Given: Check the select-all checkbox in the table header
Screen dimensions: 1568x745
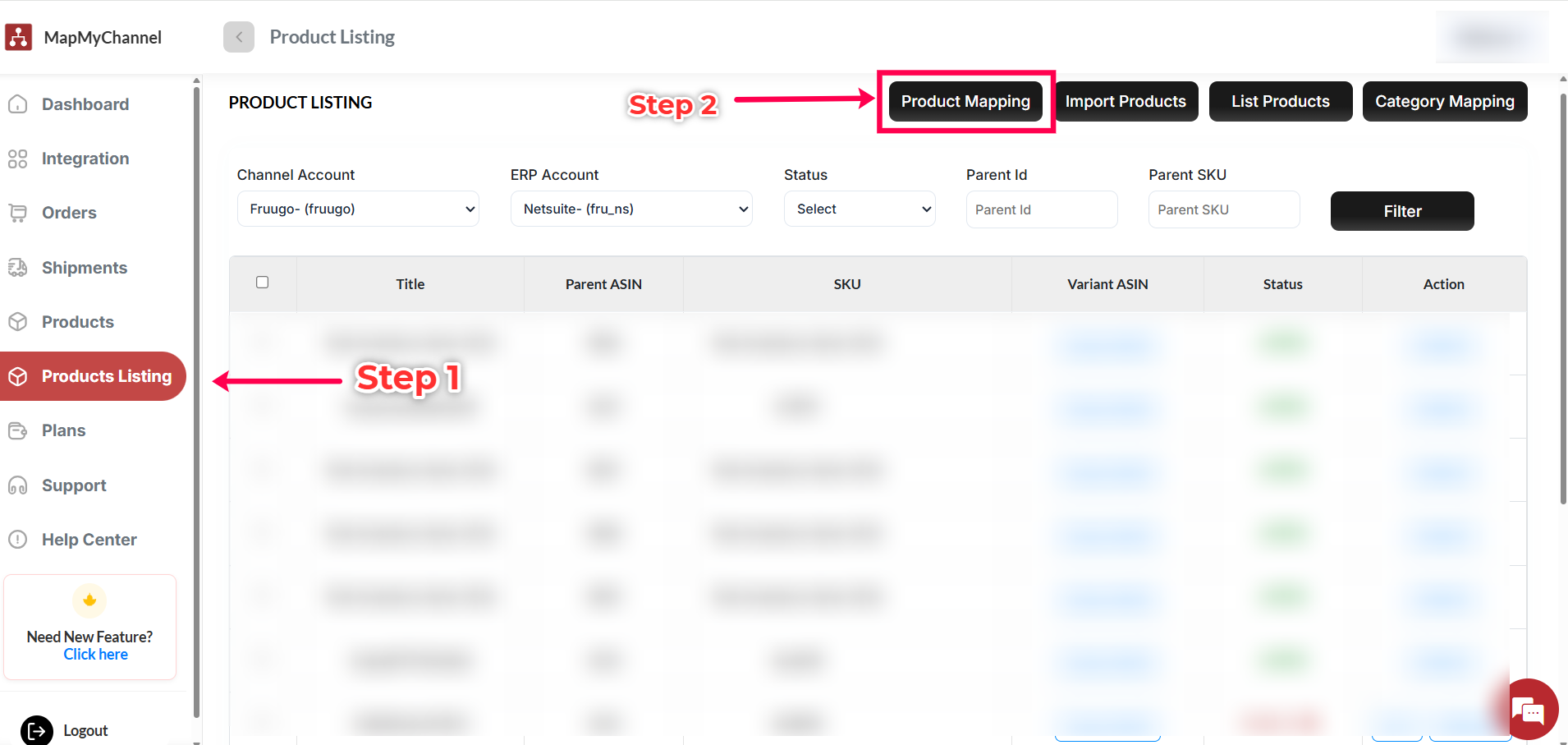Looking at the screenshot, I should click(x=263, y=282).
